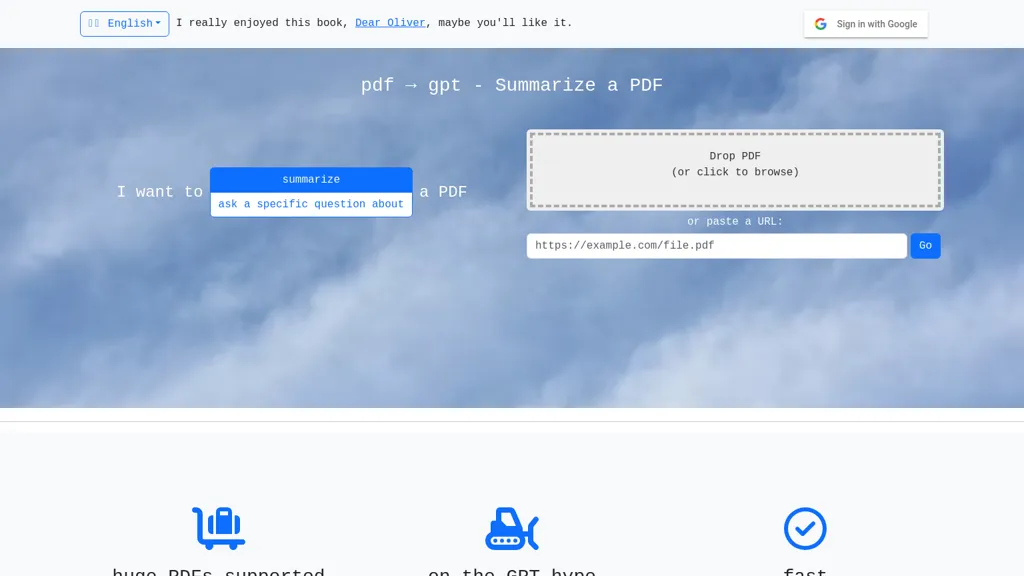Image resolution: width=1024 pixels, height=576 pixels.
Task: Click the 'on the GPT hype' heading
Action: (x=511, y=571)
